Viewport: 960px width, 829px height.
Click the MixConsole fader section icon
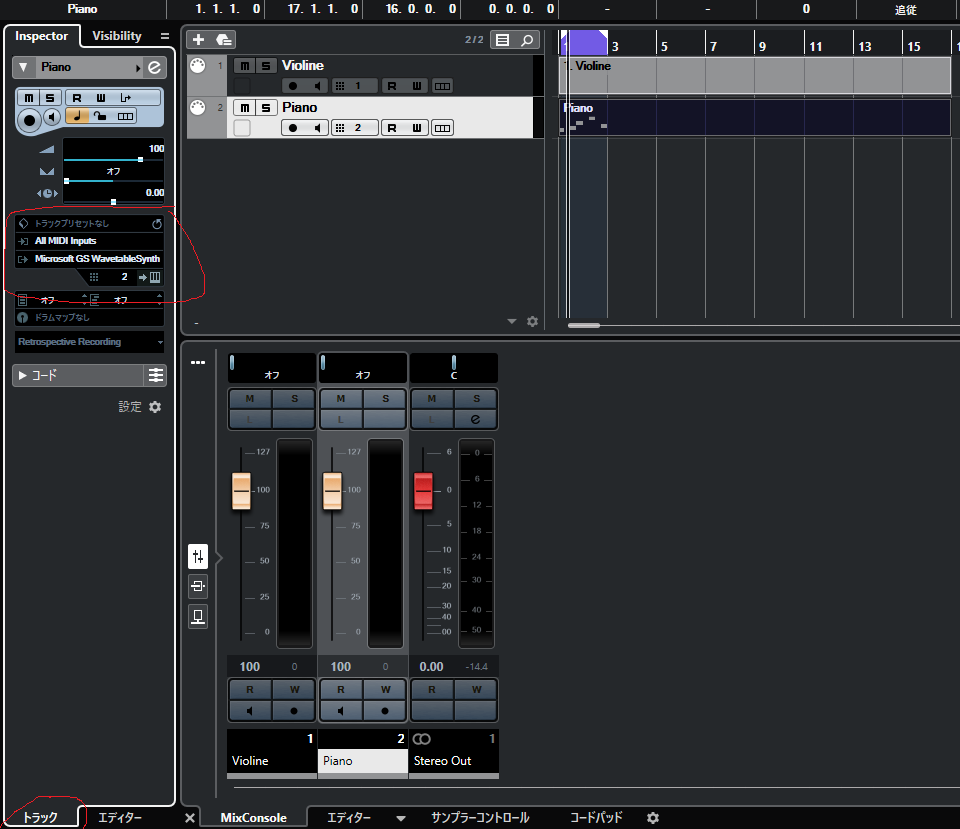tap(198, 557)
